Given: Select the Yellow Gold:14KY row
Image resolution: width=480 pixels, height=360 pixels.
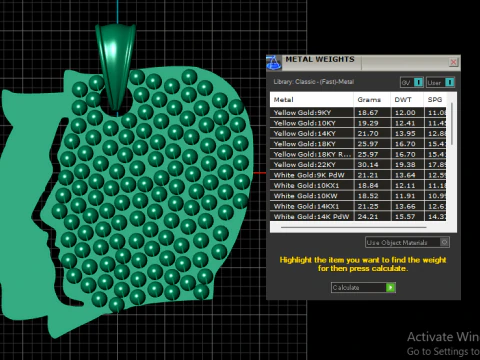Looking at the screenshot, I should [358, 133].
